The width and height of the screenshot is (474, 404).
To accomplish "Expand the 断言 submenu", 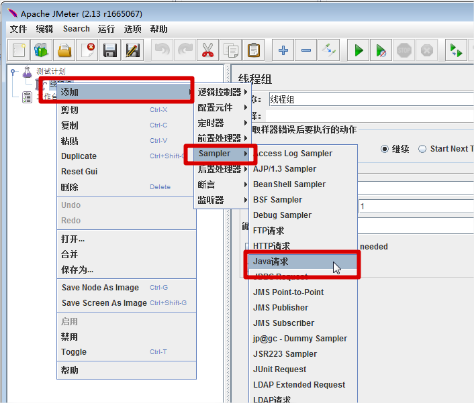I will (222, 184).
